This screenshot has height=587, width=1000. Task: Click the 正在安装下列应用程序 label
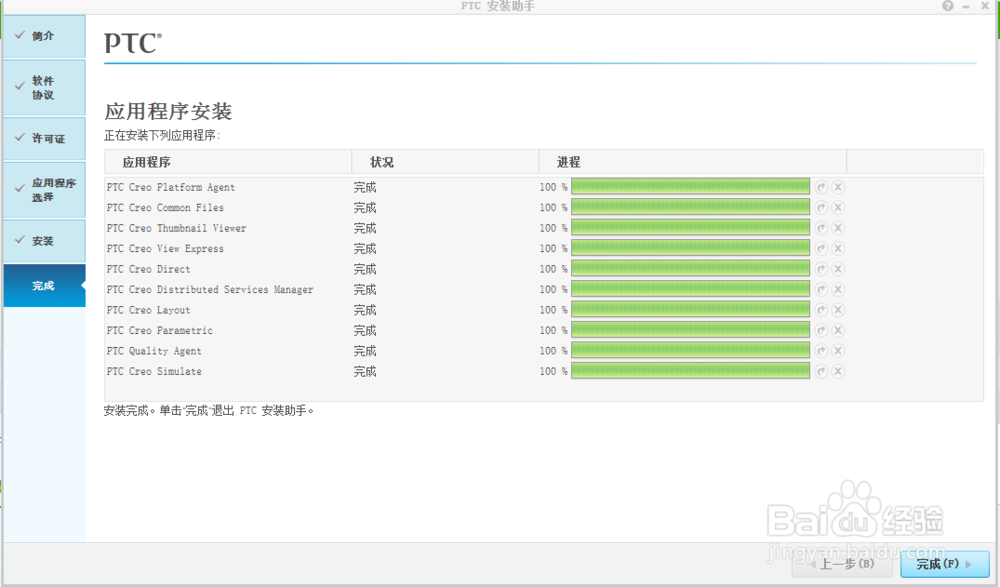click(162, 135)
